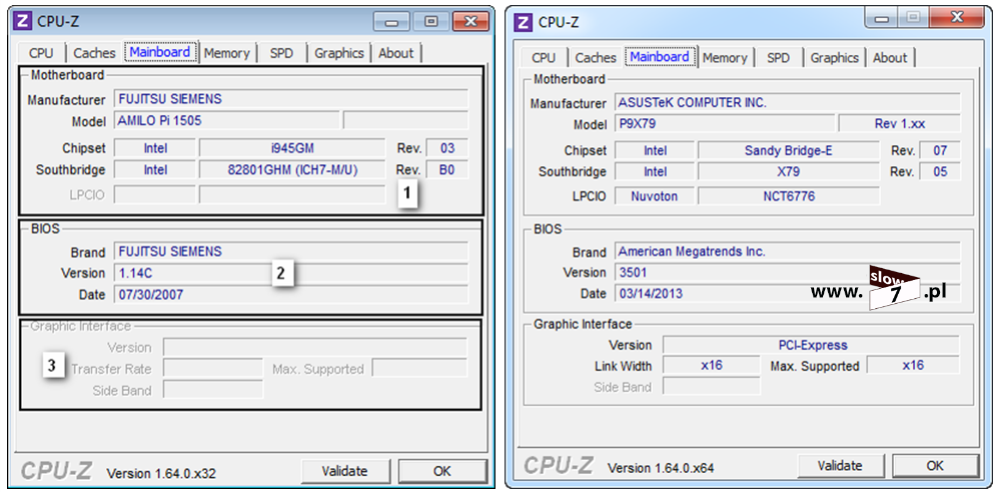
Task: Select the 82801GHM (ICH7-M/U) southbridge value
Action: pyautogui.click(x=292, y=170)
